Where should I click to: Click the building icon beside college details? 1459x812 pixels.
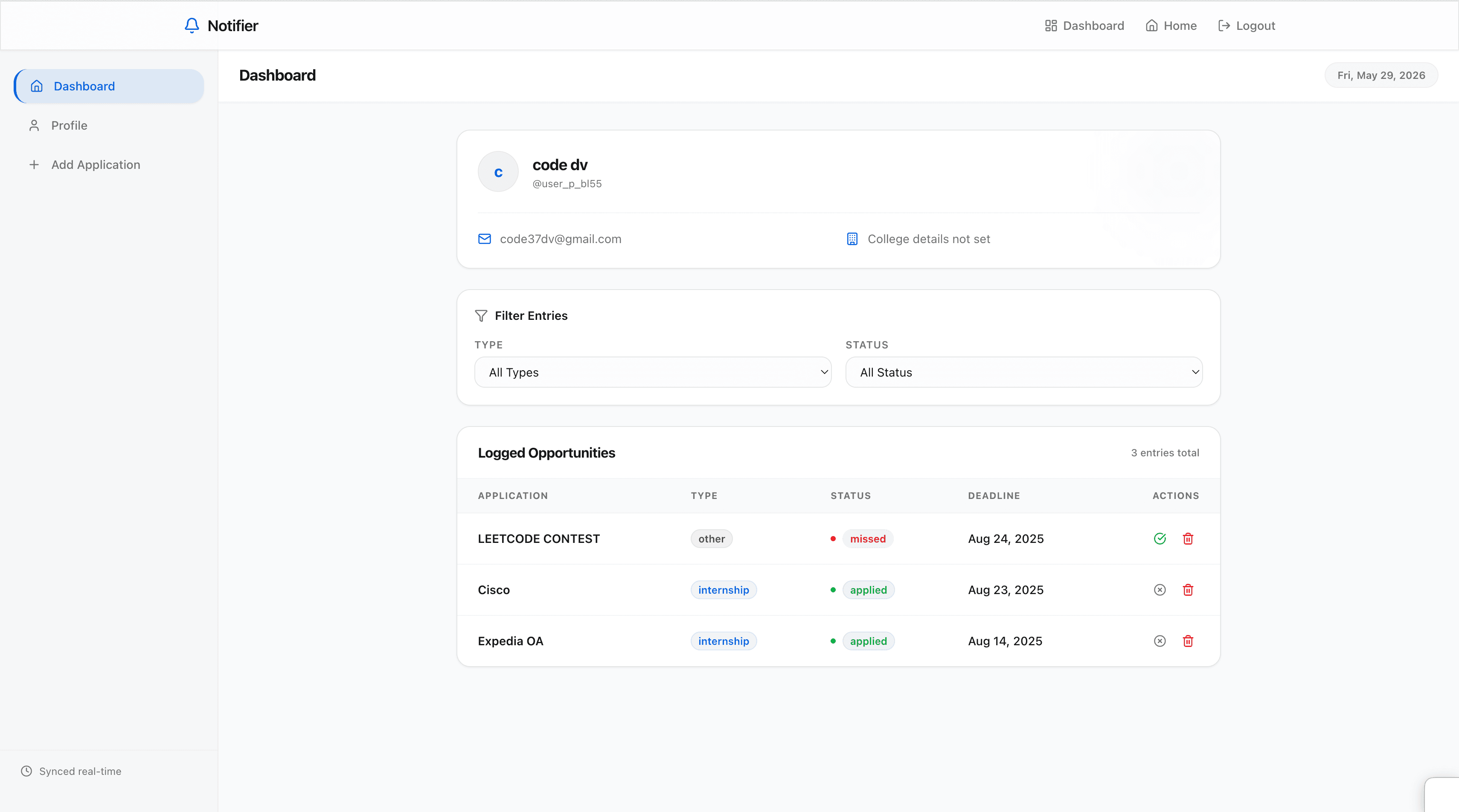coord(852,239)
